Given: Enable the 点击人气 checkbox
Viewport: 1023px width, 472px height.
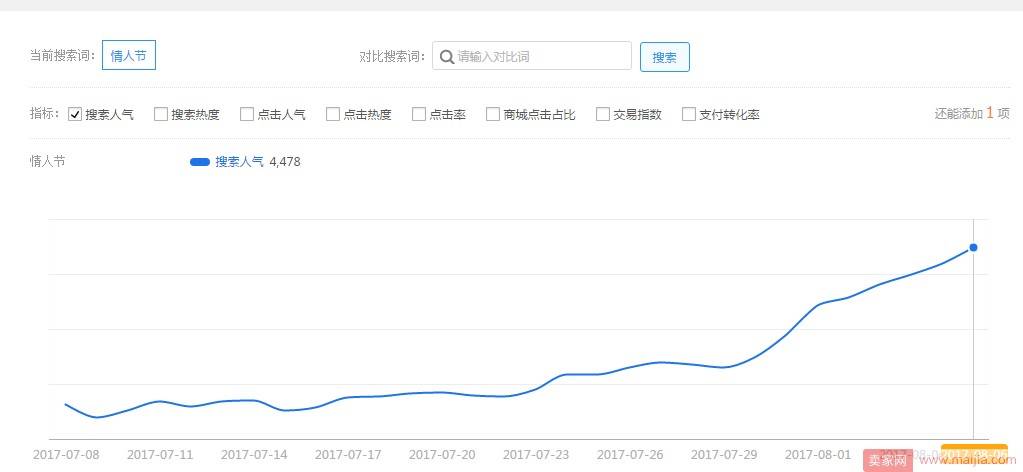Looking at the screenshot, I should click(247, 114).
